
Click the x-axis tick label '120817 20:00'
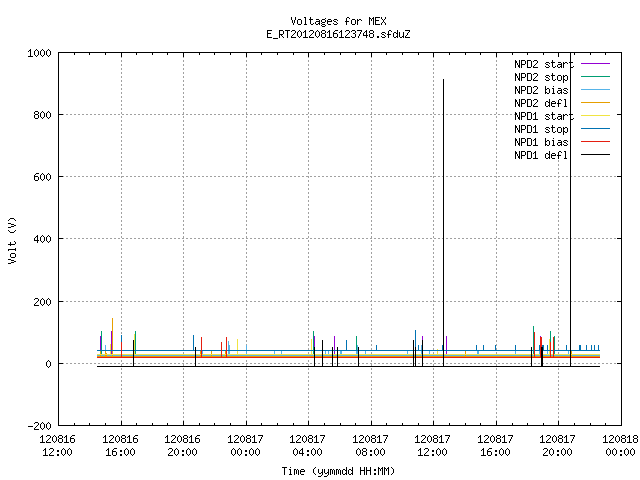[x=557, y=446]
